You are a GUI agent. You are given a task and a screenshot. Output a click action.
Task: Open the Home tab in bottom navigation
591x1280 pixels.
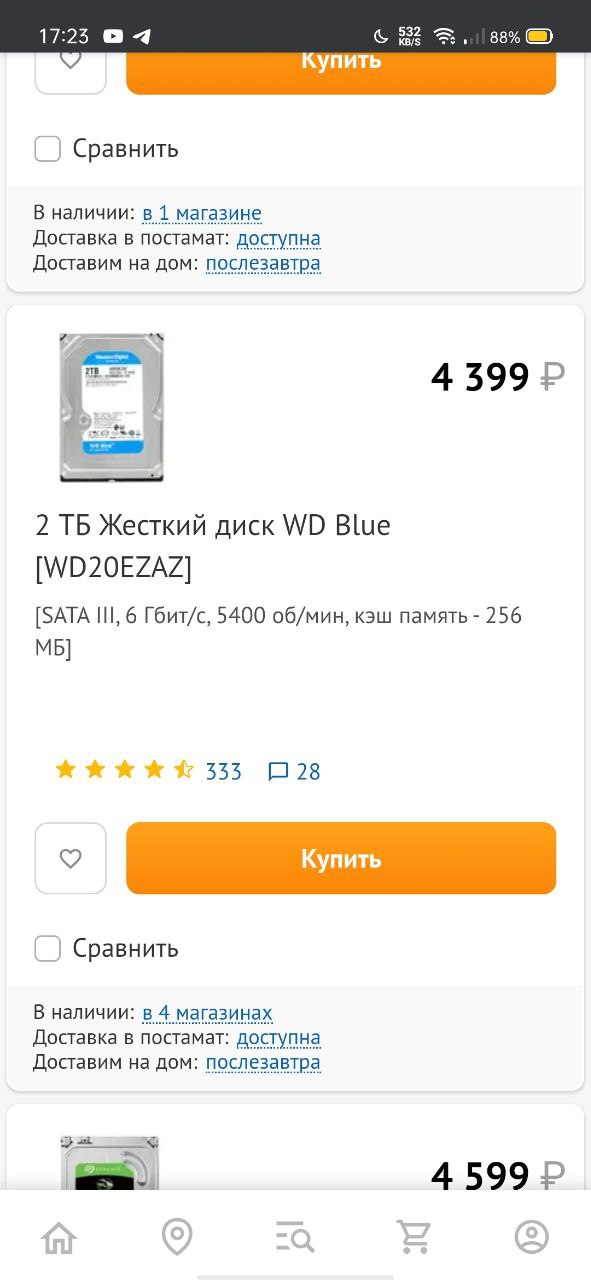tap(59, 1237)
